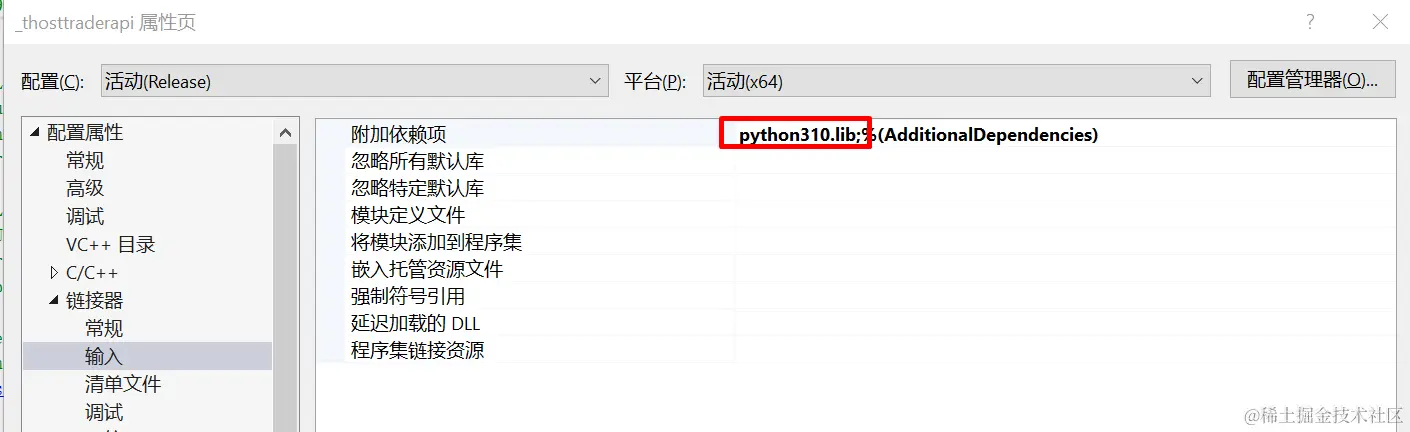This screenshot has width=1410, height=432.
Task: Close the property page dialog
Action: click(x=1380, y=22)
